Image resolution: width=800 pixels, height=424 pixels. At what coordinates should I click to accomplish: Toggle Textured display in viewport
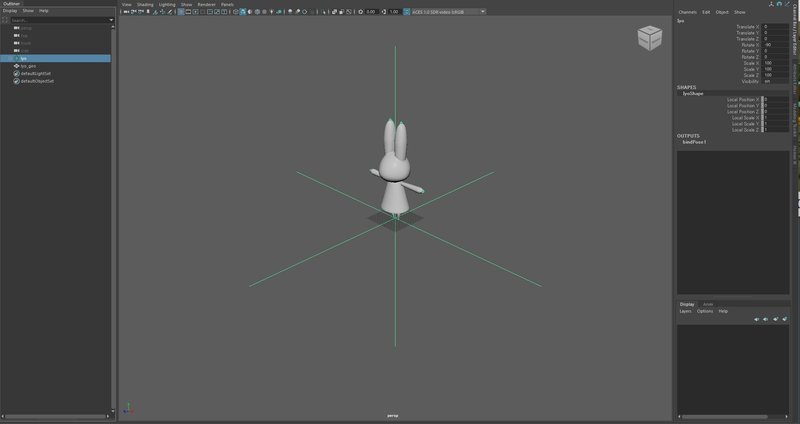pyautogui.click(x=264, y=11)
